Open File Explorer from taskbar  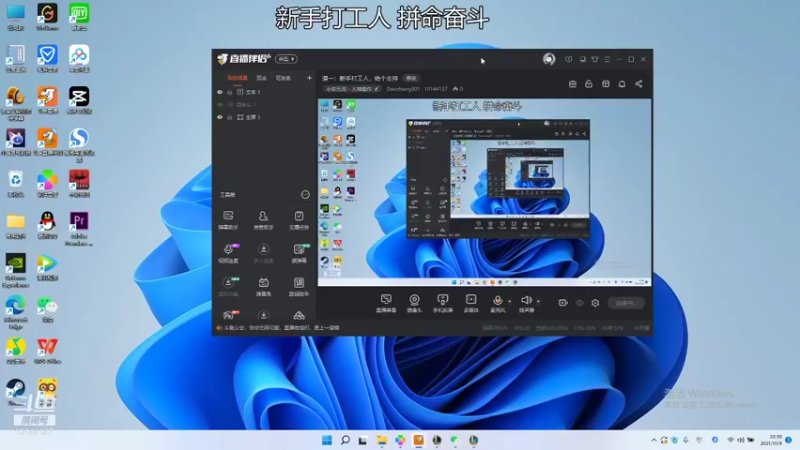pos(382,440)
